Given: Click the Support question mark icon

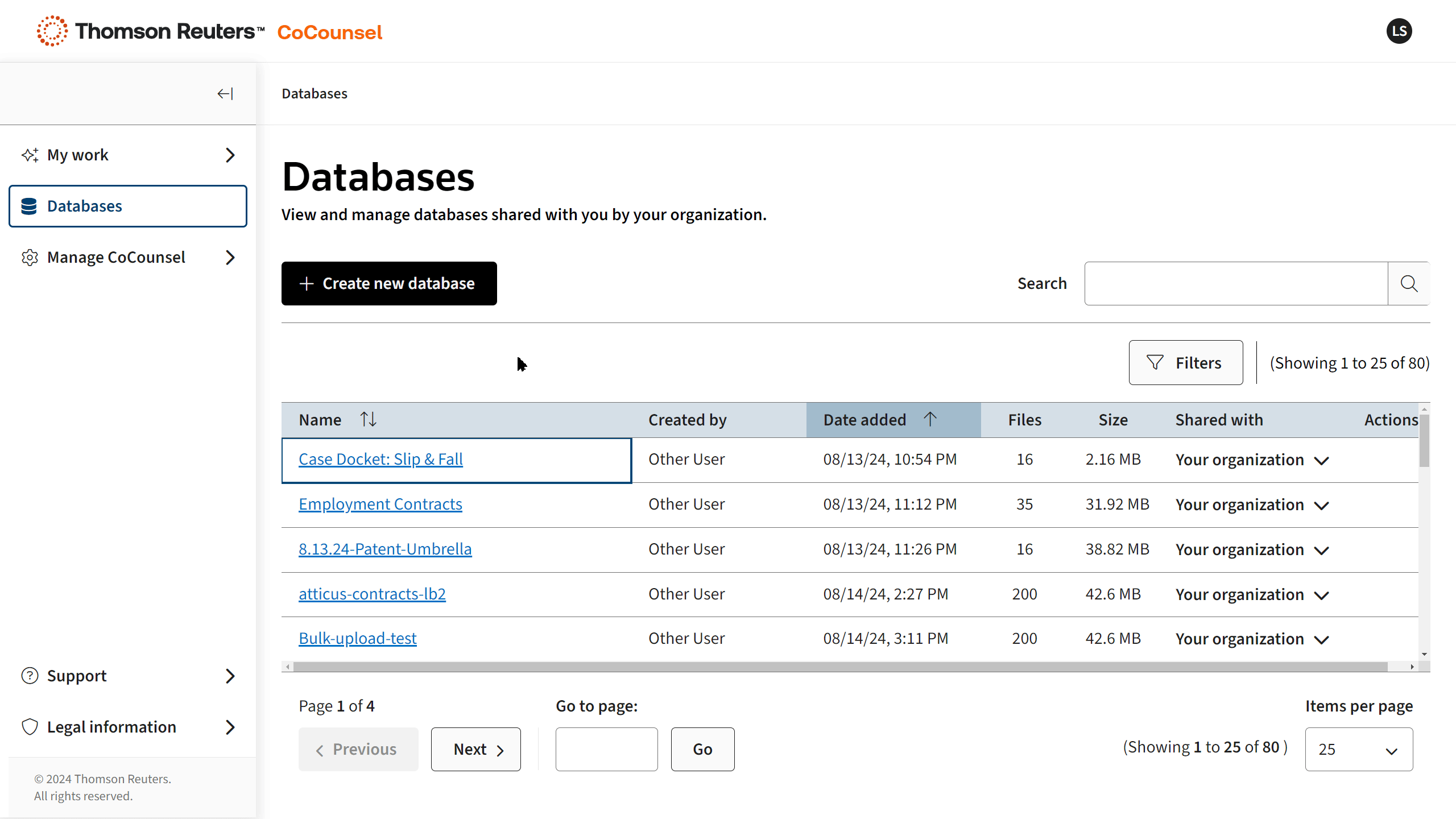Looking at the screenshot, I should [30, 676].
